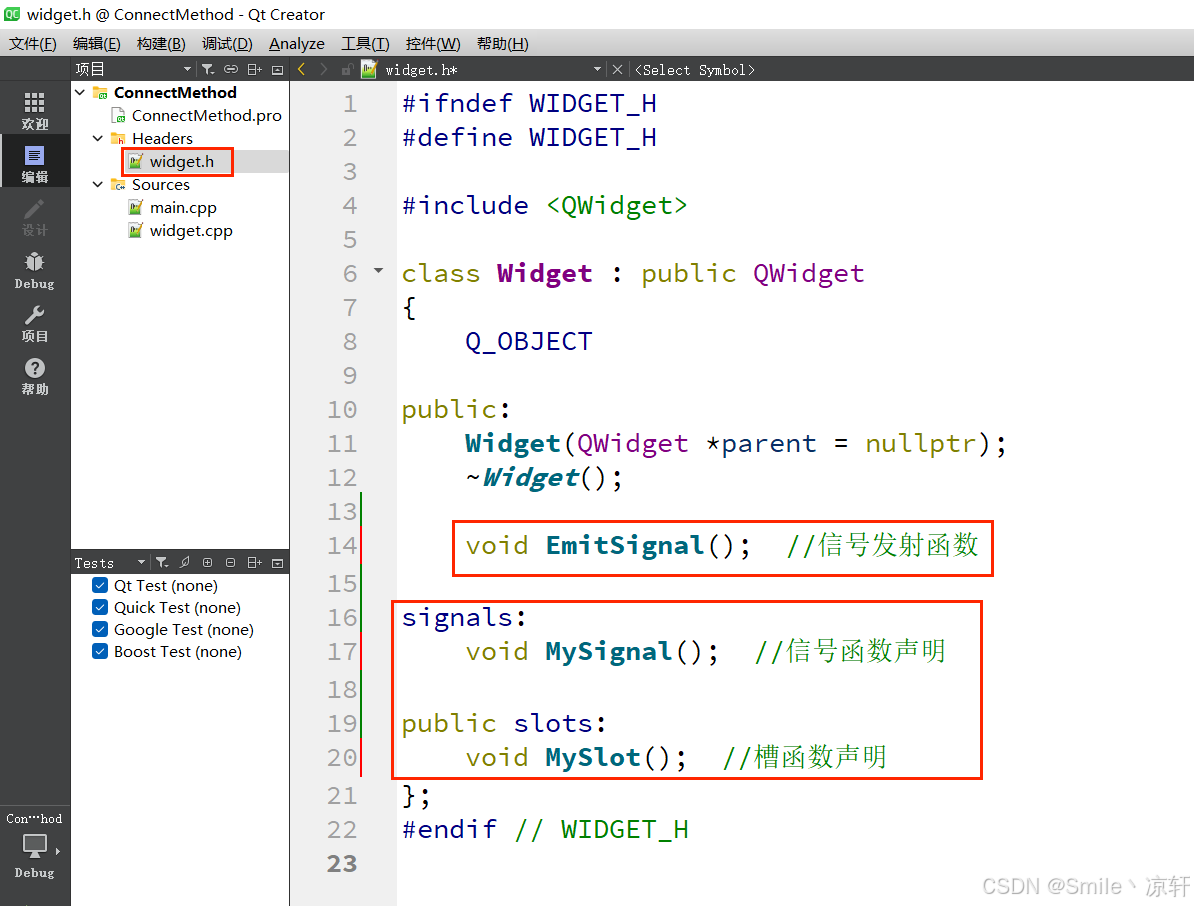The height and width of the screenshot is (906, 1194).
Task: Open the Projects (项目) mode wrench icon
Action: coord(34,324)
